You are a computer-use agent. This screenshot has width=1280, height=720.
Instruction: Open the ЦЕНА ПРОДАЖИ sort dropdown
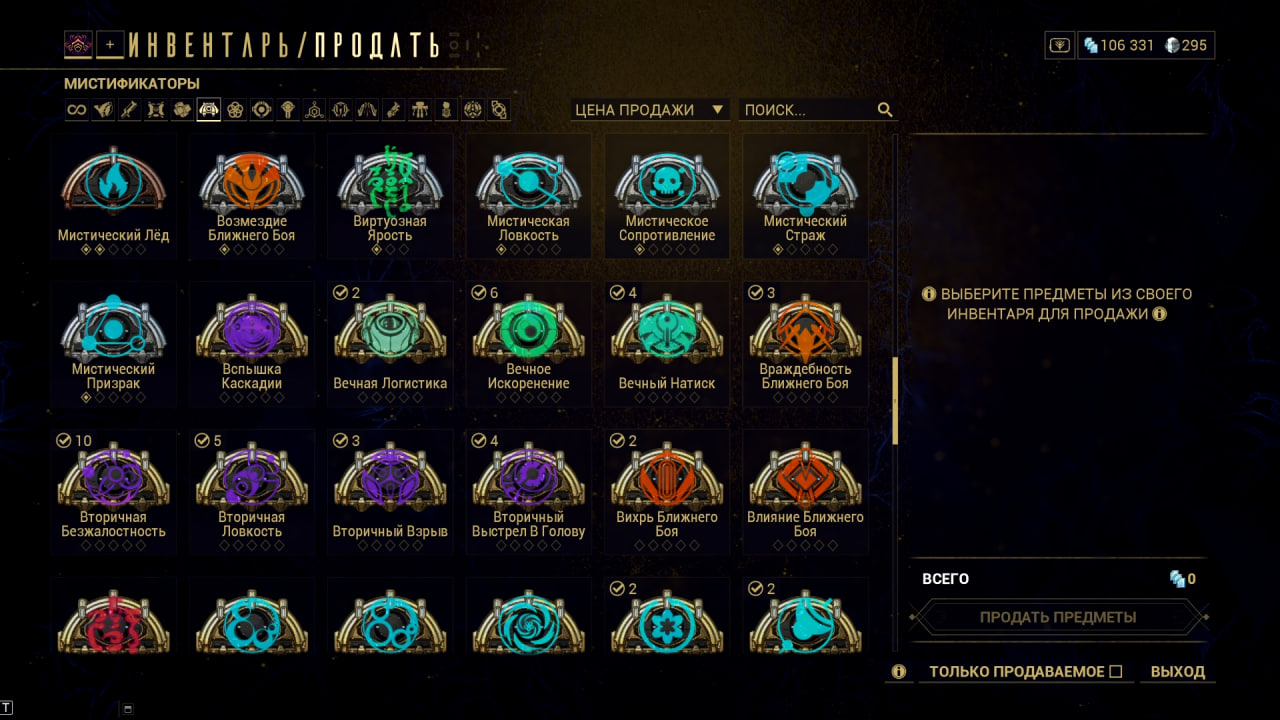[x=649, y=110]
